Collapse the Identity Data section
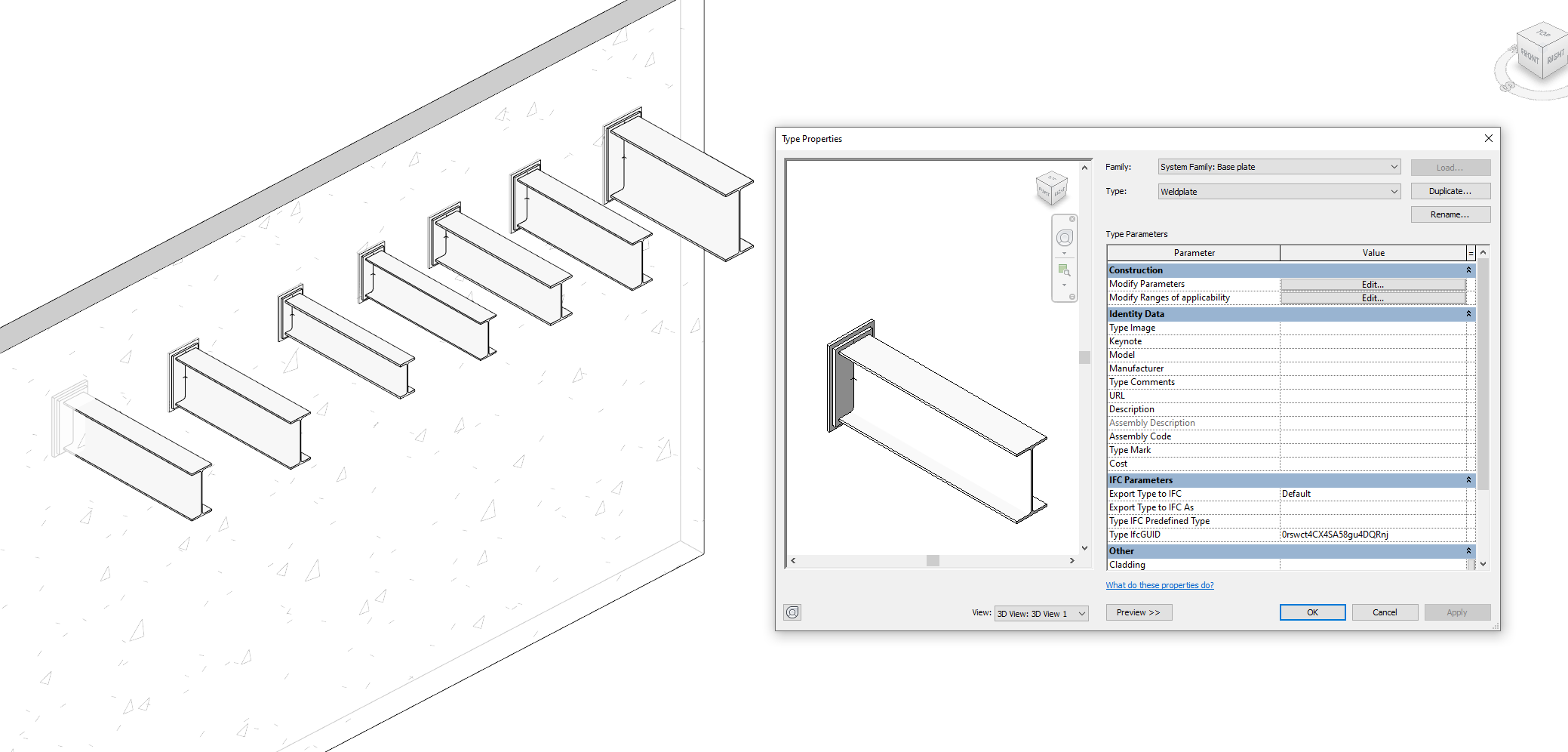 tap(1468, 314)
